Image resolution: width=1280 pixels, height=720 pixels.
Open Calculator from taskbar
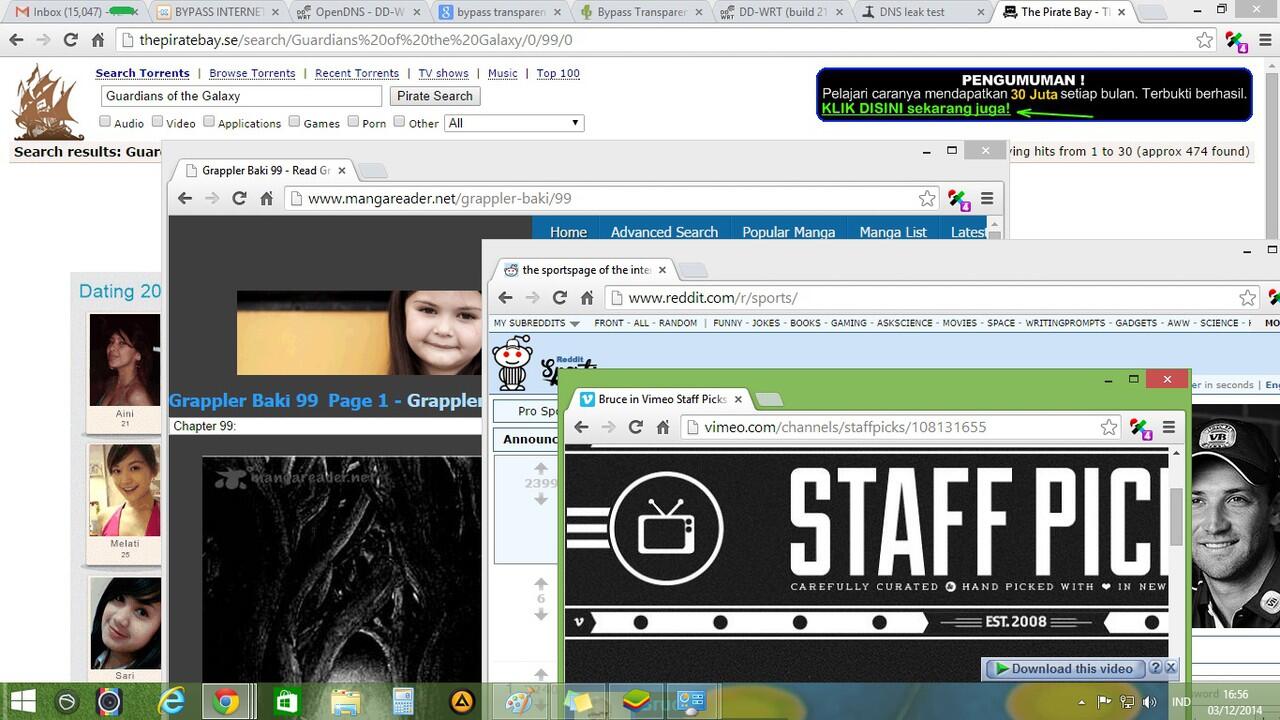403,702
